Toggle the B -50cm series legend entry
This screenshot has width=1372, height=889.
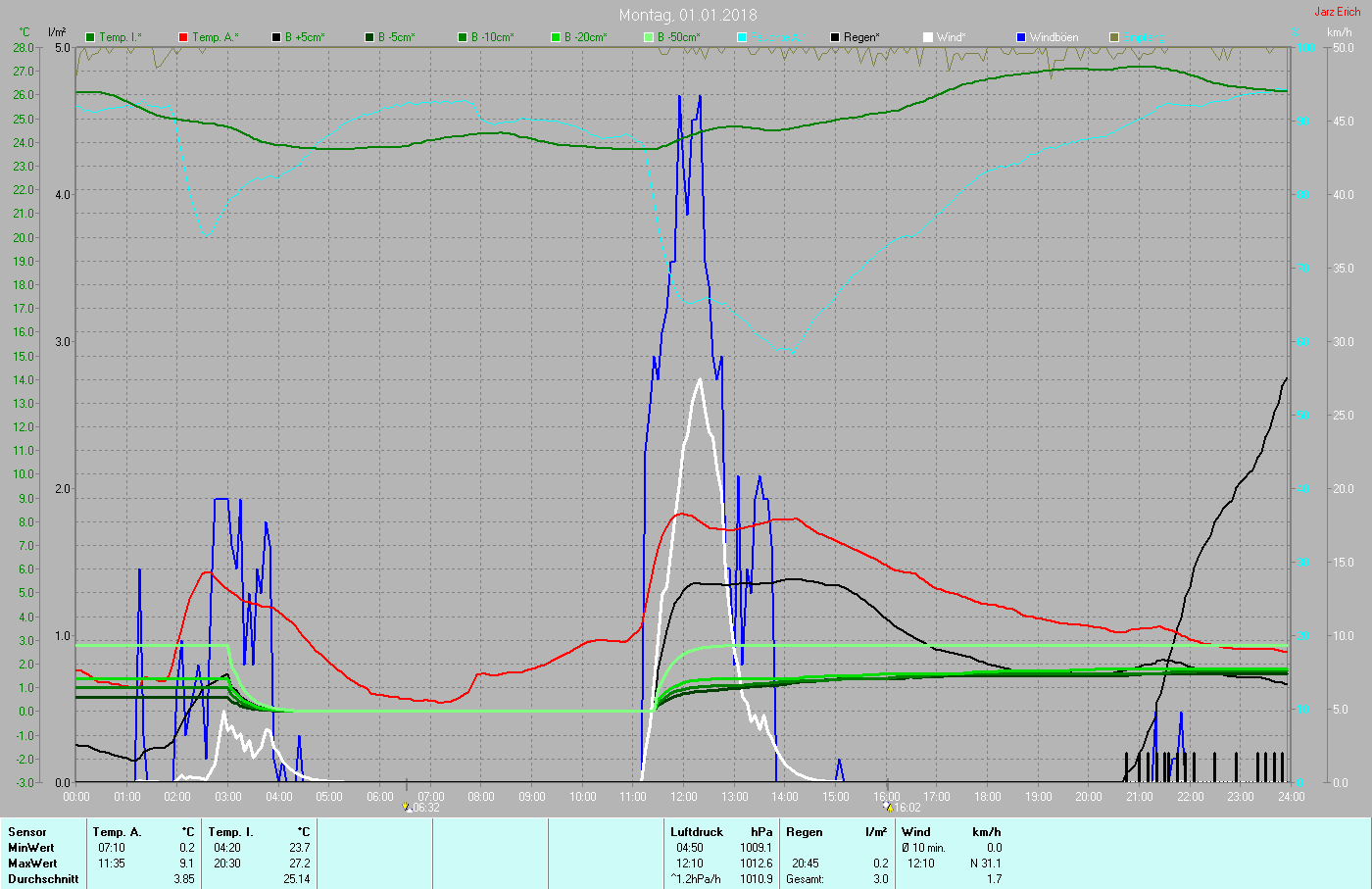678,37
